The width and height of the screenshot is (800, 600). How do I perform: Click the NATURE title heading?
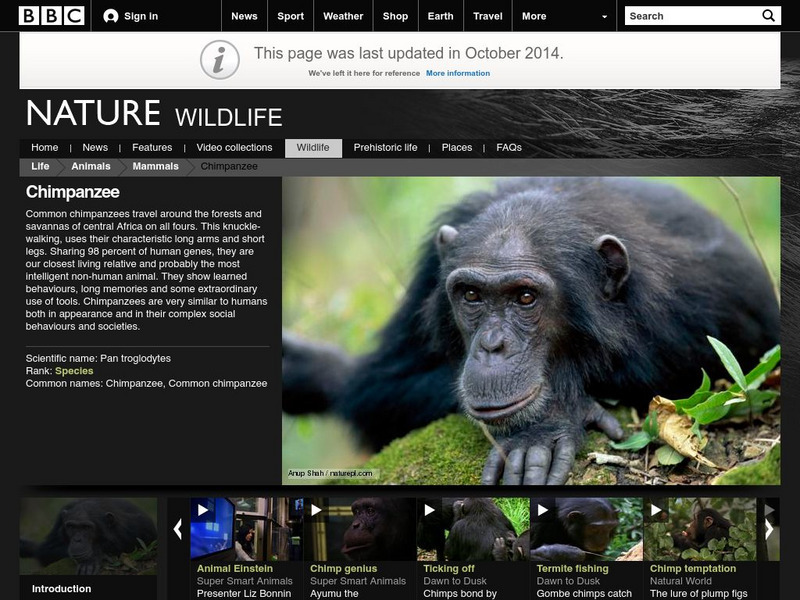click(93, 113)
